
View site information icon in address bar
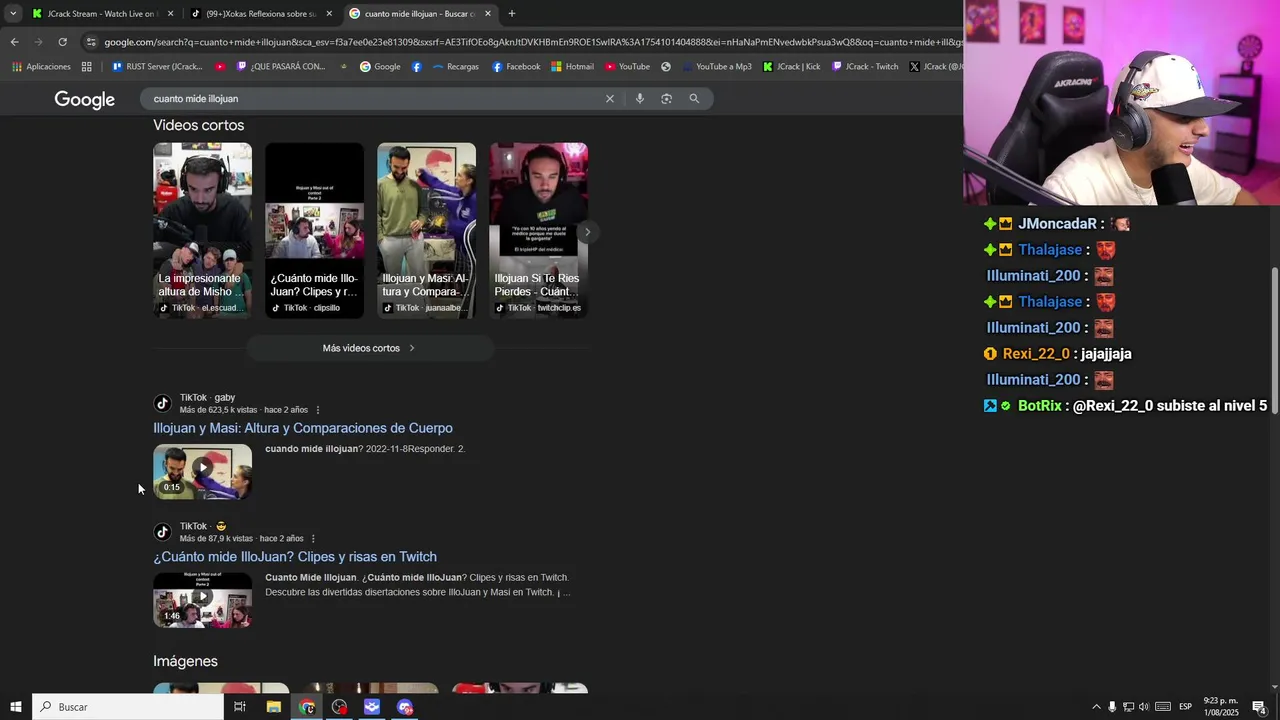pos(91,42)
